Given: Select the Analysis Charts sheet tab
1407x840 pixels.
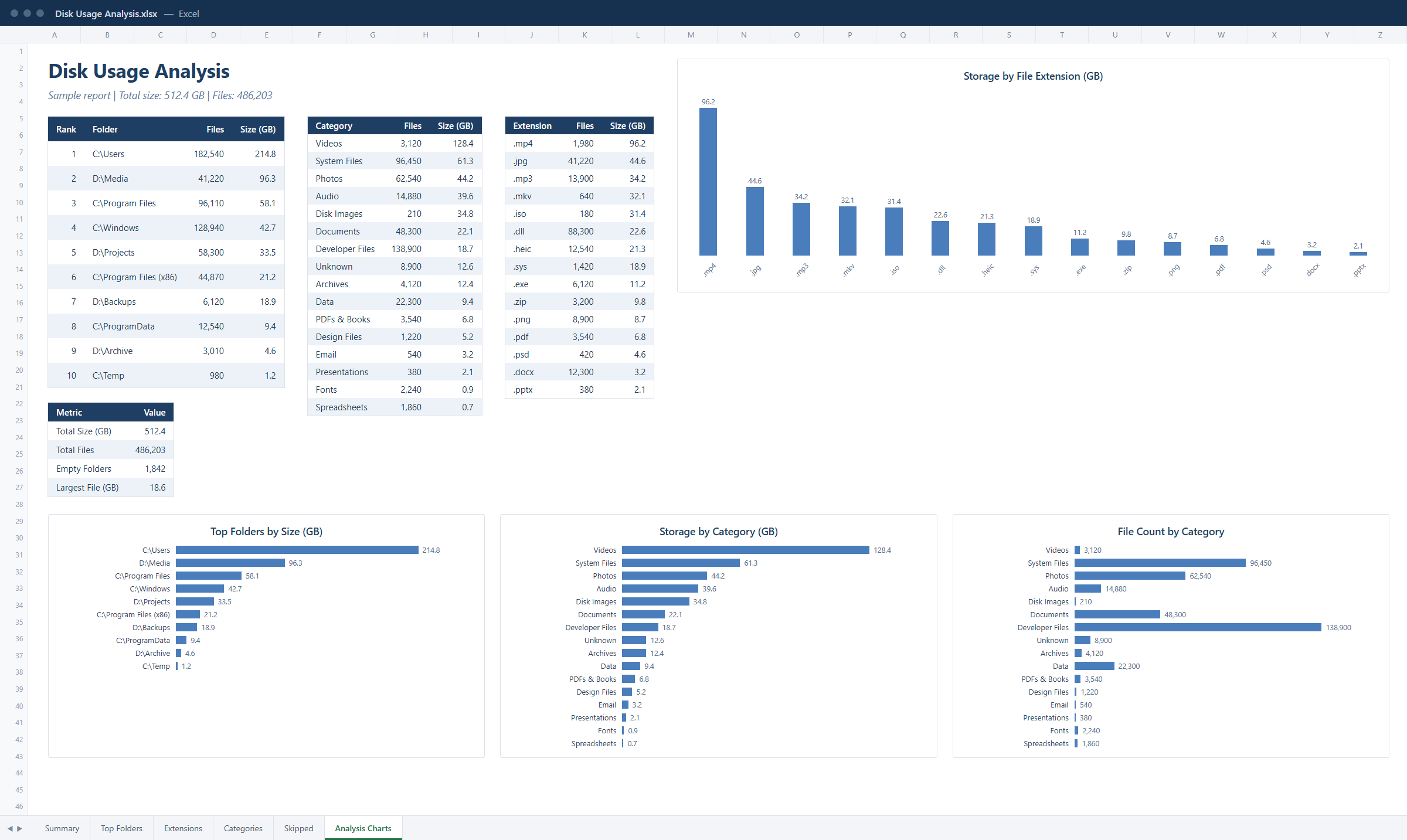Looking at the screenshot, I should point(363,828).
